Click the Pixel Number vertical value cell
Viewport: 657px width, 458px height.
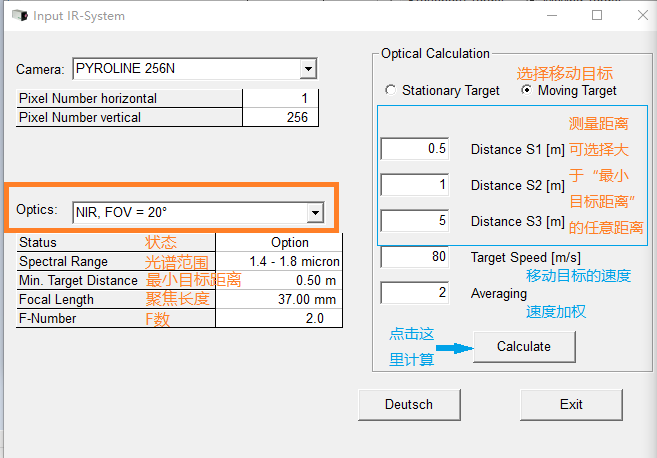[x=280, y=117]
